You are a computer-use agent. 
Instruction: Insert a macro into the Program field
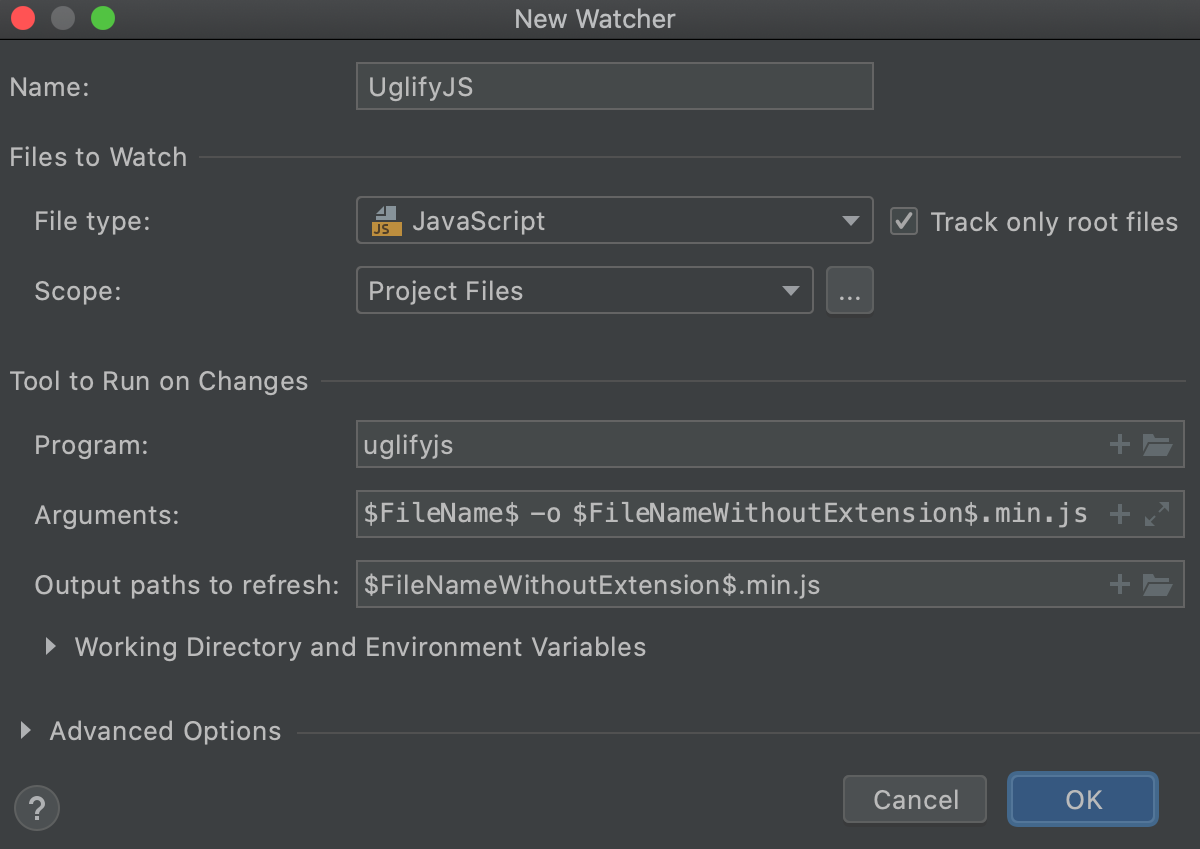(x=1119, y=444)
